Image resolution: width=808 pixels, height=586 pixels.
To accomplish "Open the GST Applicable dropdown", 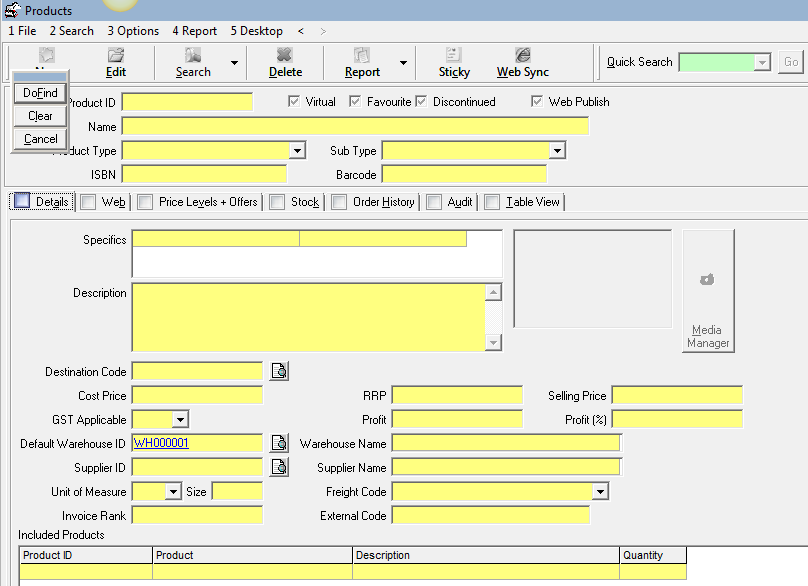I will point(180,419).
